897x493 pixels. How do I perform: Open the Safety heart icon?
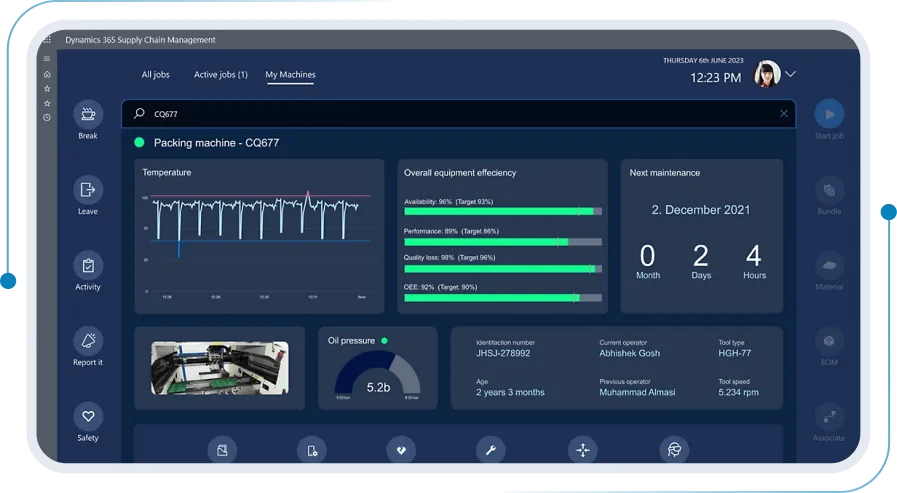pyautogui.click(x=88, y=416)
